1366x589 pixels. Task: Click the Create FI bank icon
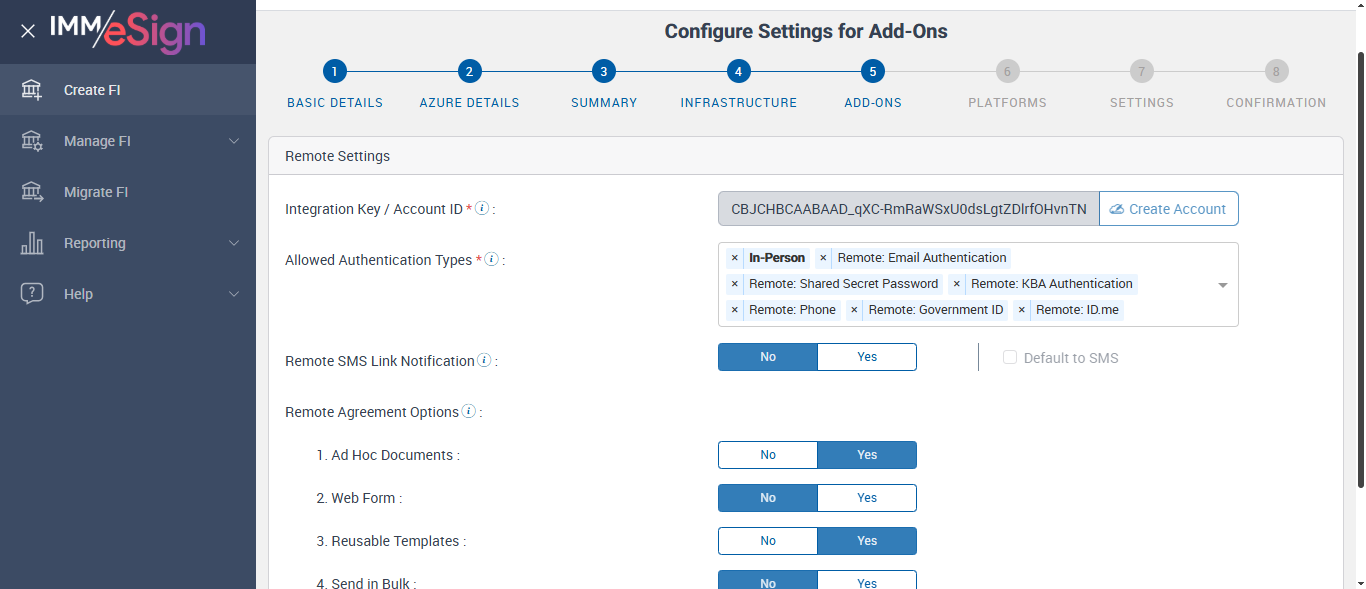click(32, 90)
